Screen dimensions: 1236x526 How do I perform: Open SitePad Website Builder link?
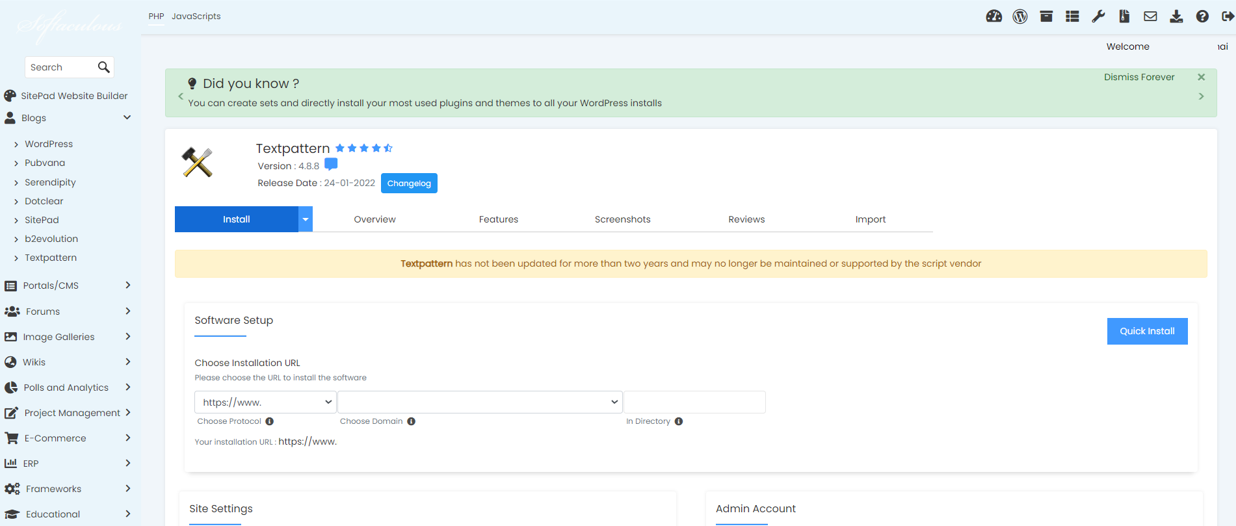point(74,96)
